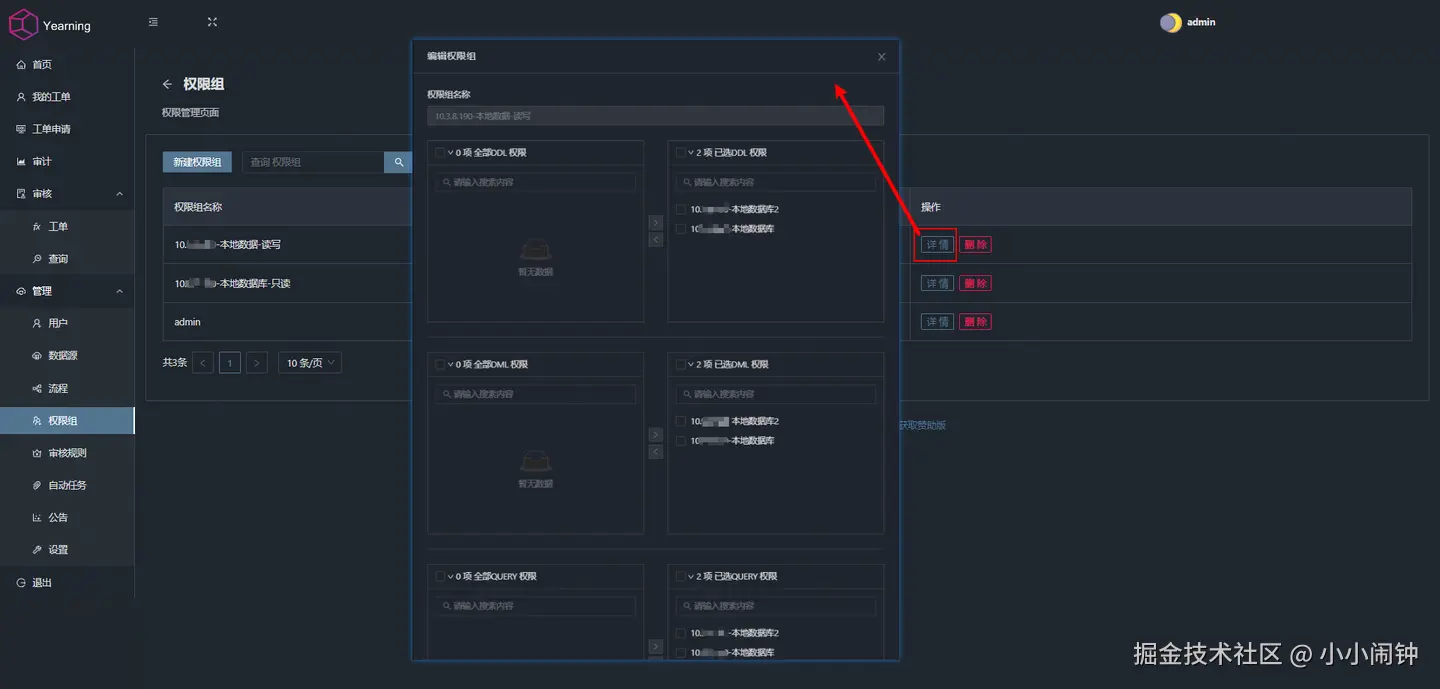Open the 10 条/页 page size dropdown
Screen dimensions: 1440x689
click(x=309, y=363)
